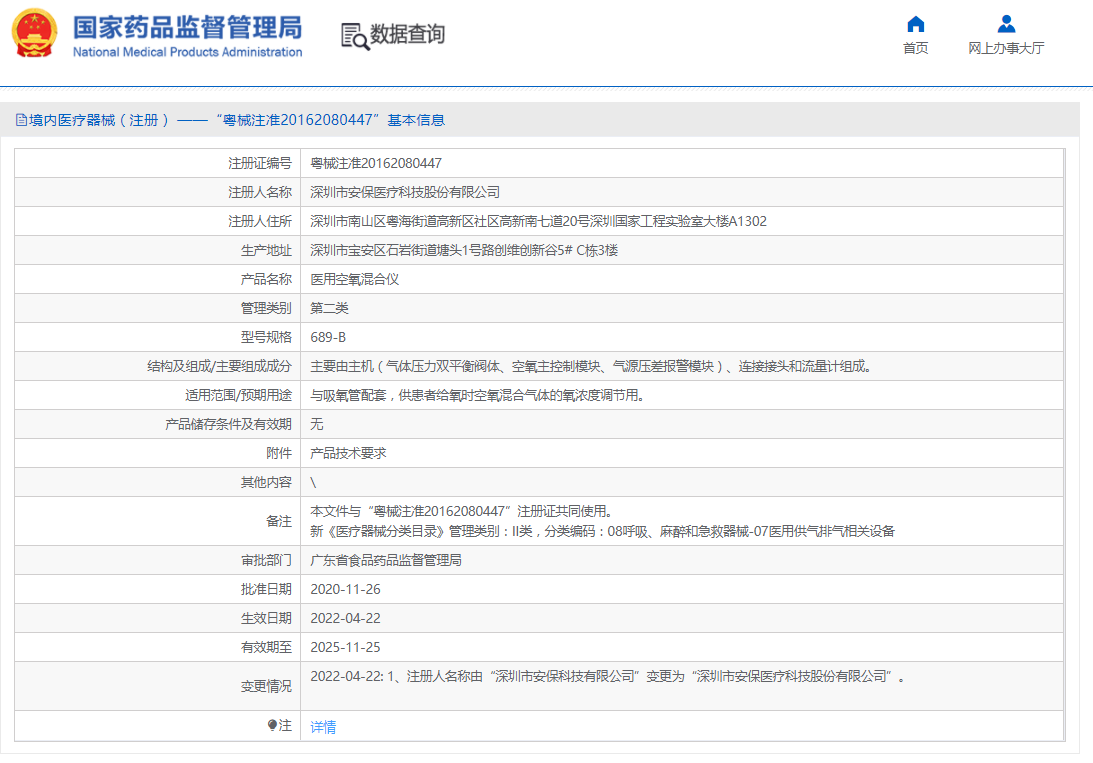
Task: Click storage condition value 无
Action: 316,424
